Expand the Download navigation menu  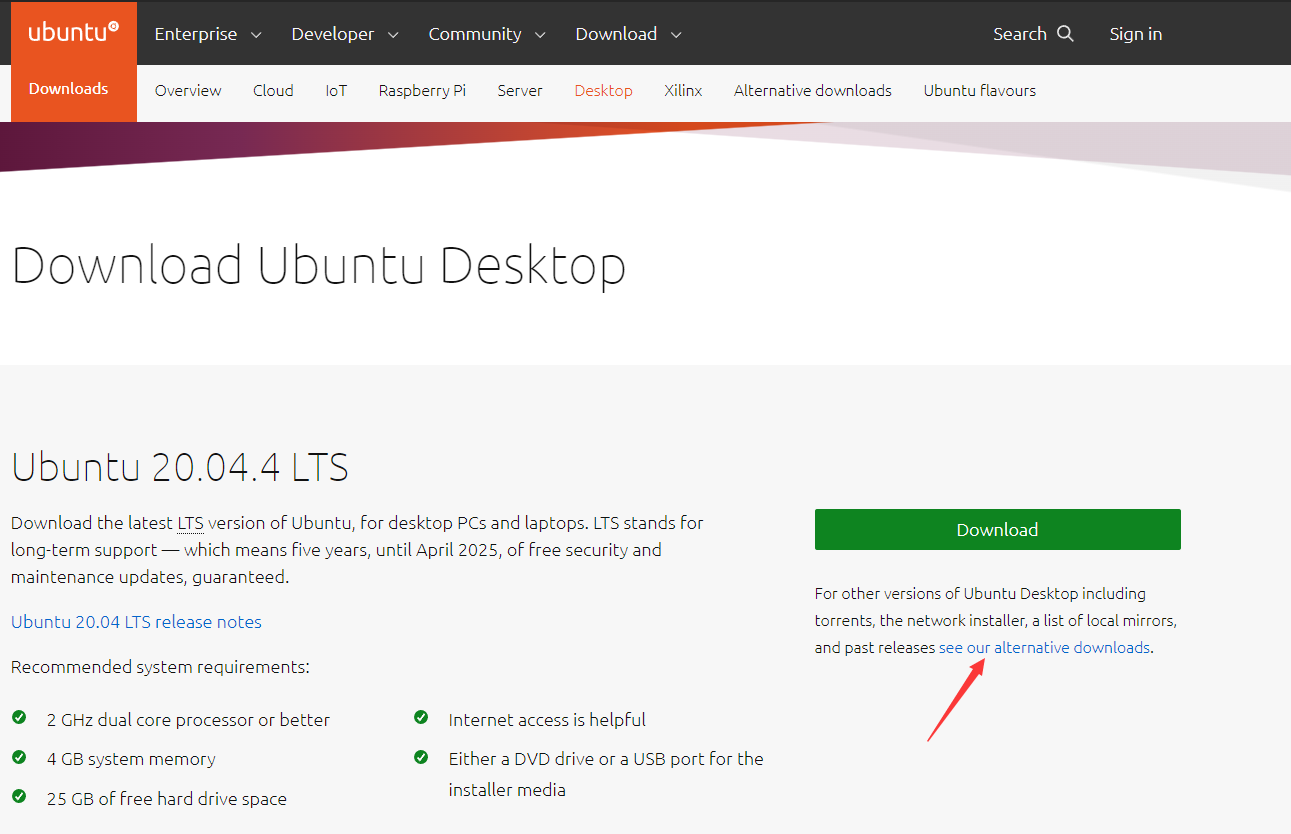click(x=629, y=34)
